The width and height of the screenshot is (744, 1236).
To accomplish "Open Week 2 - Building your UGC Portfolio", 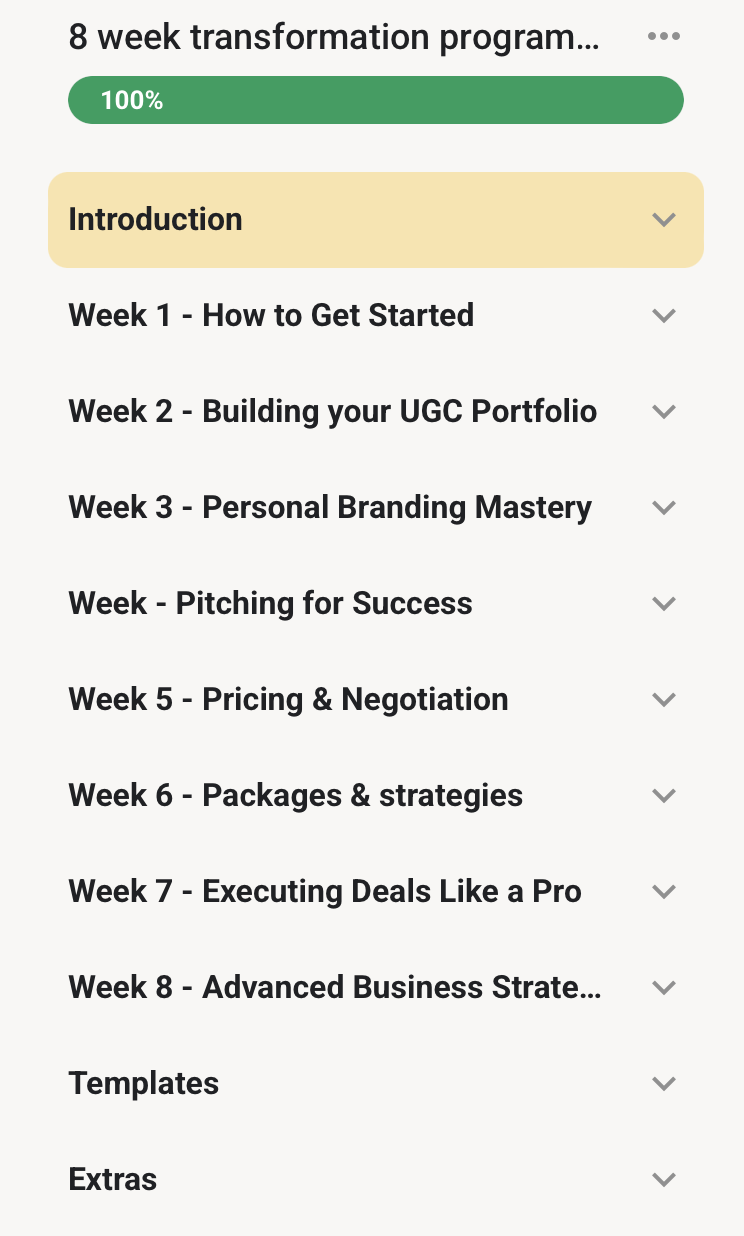I will pyautogui.click(x=333, y=411).
